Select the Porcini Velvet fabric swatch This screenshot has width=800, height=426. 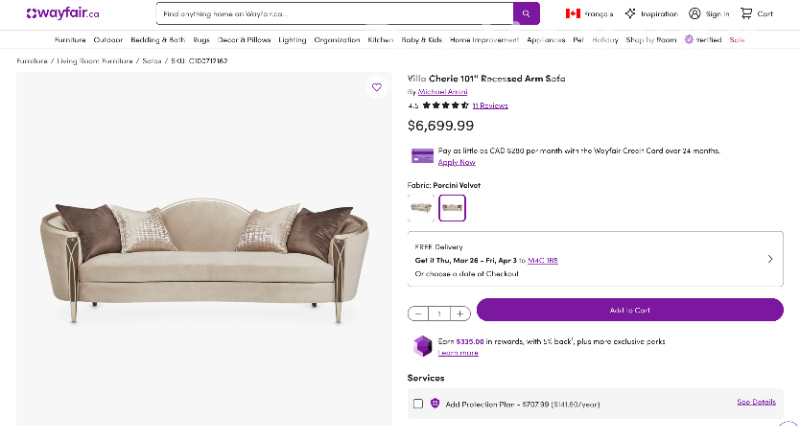452,208
